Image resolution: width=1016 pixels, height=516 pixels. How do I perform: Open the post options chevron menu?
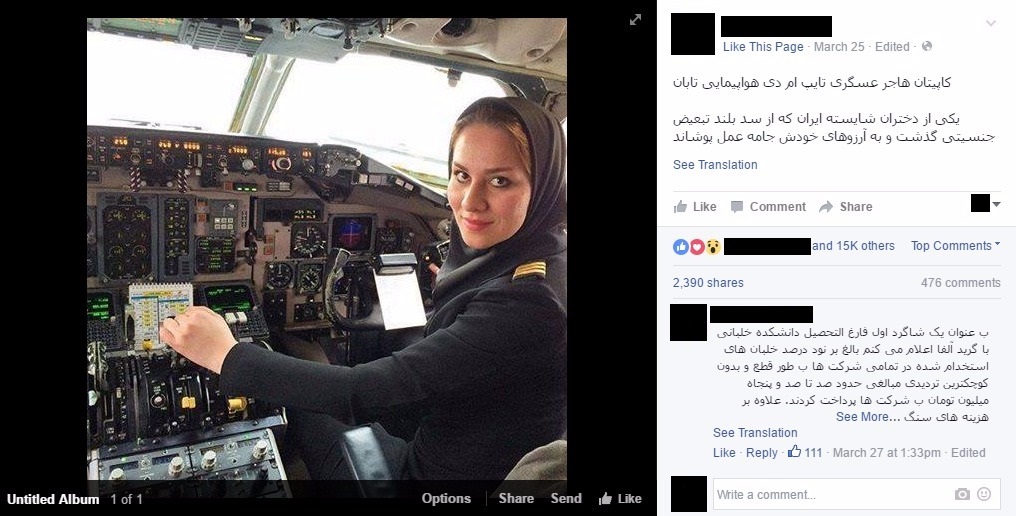click(x=991, y=23)
